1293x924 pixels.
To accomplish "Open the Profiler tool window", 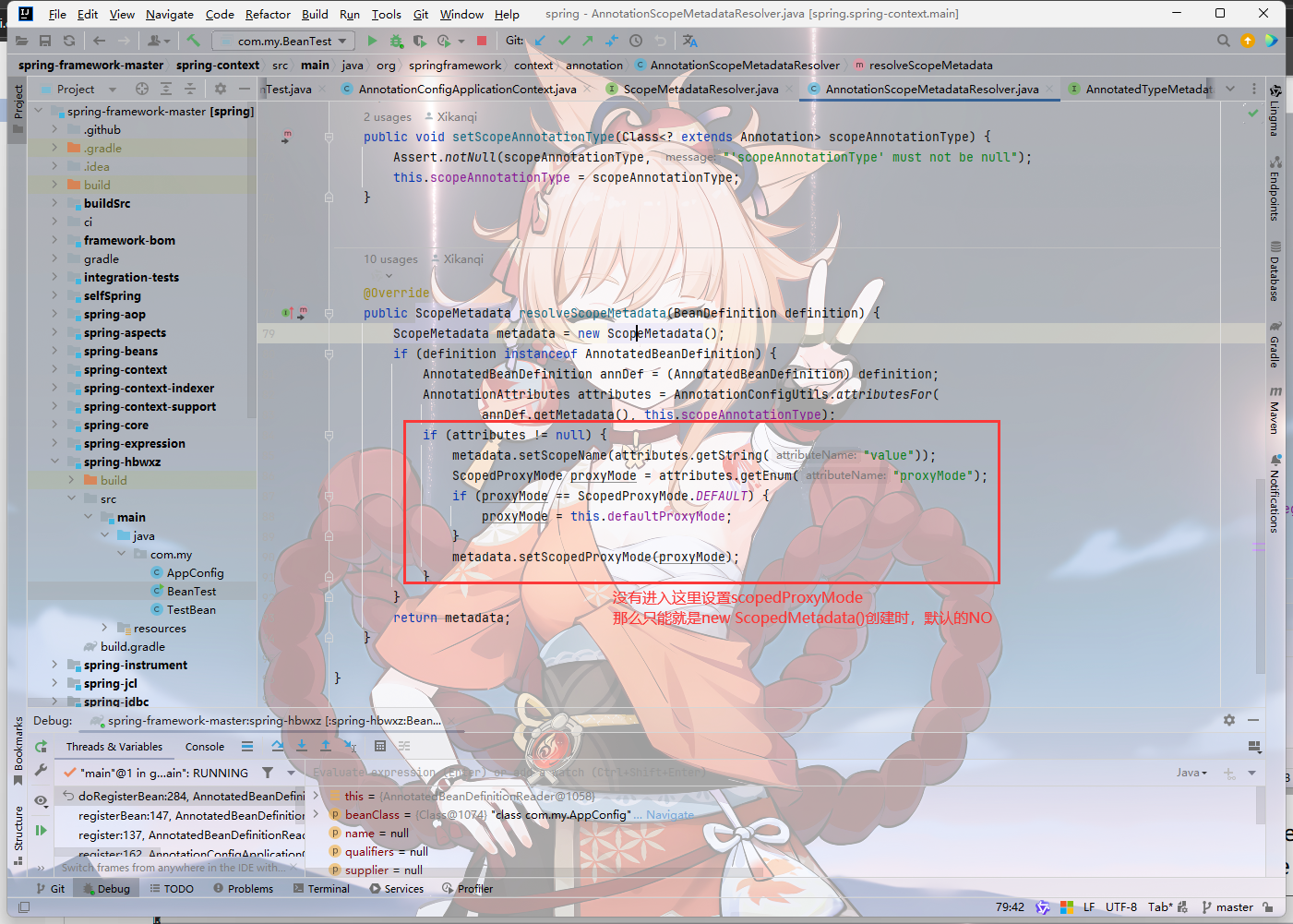I will click(x=467, y=888).
